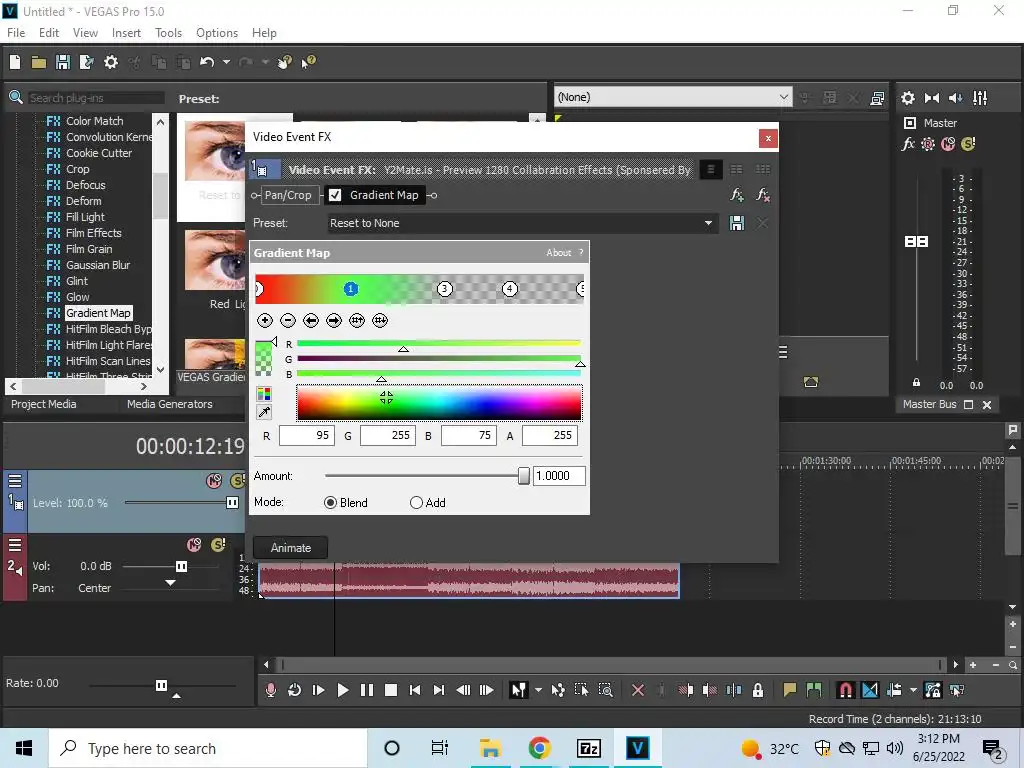This screenshot has width=1024, height=768.
Task: Add color stop with plus icon
Action: (264, 320)
